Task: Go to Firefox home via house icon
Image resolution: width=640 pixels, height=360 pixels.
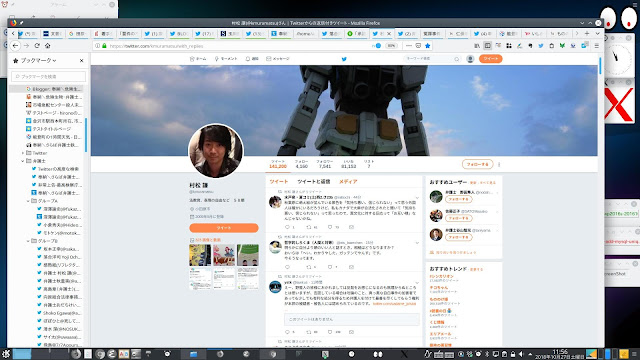Action: tap(47, 46)
